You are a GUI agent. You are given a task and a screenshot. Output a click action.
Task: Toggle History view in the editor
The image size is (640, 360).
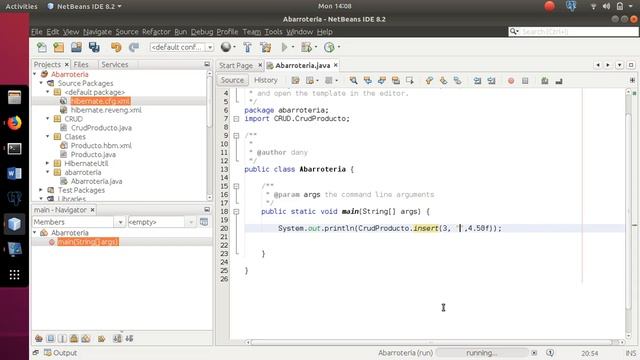[266, 80]
